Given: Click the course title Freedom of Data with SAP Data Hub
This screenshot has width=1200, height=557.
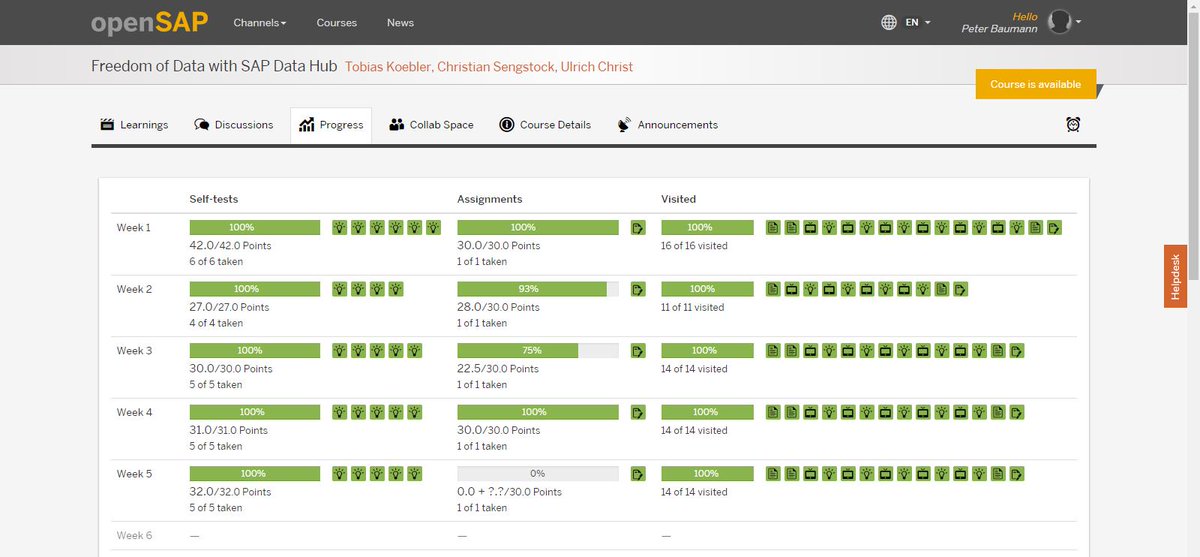Looking at the screenshot, I should click(214, 67).
